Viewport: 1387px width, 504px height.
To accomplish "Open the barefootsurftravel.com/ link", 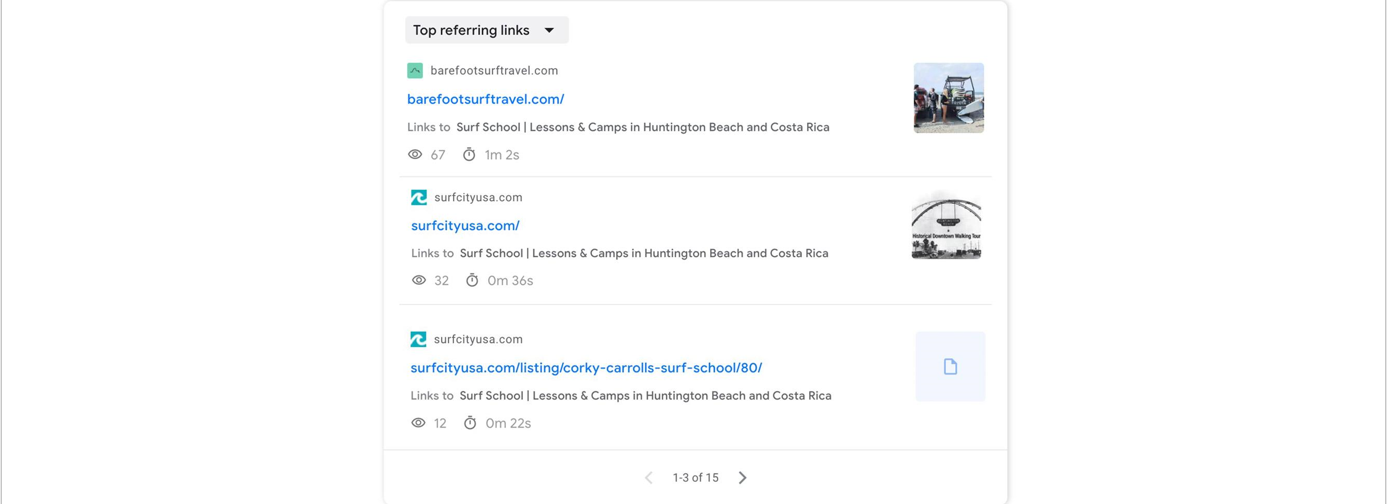I will click(x=485, y=99).
